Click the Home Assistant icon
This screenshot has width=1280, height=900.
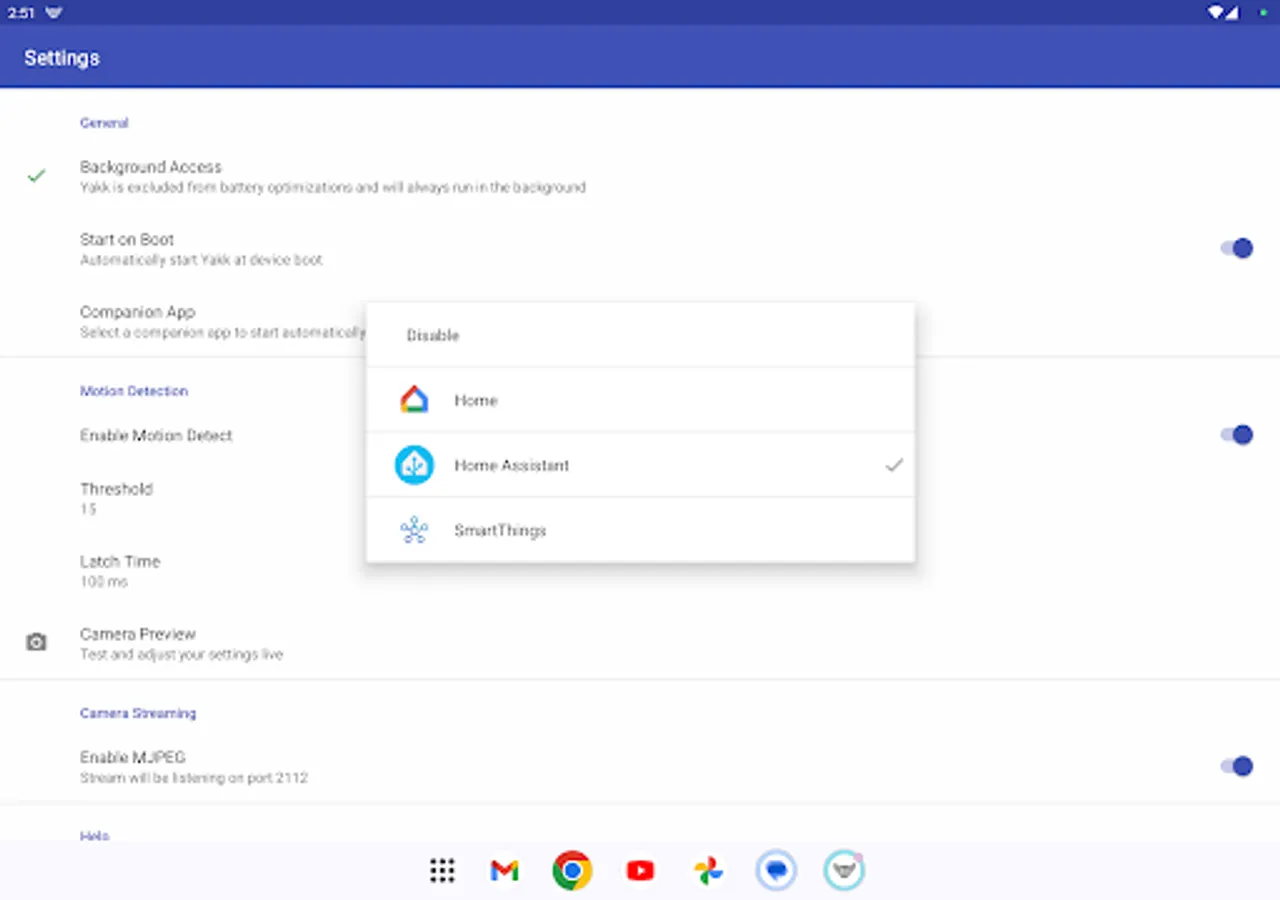click(414, 464)
